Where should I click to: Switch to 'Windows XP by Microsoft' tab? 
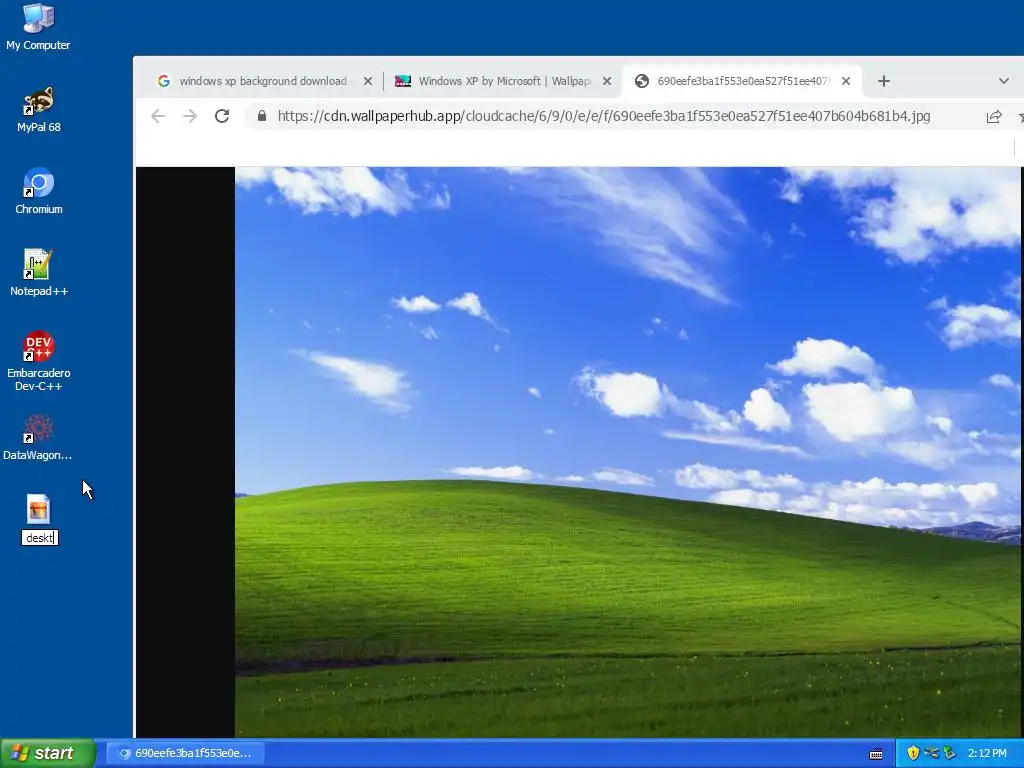point(504,81)
